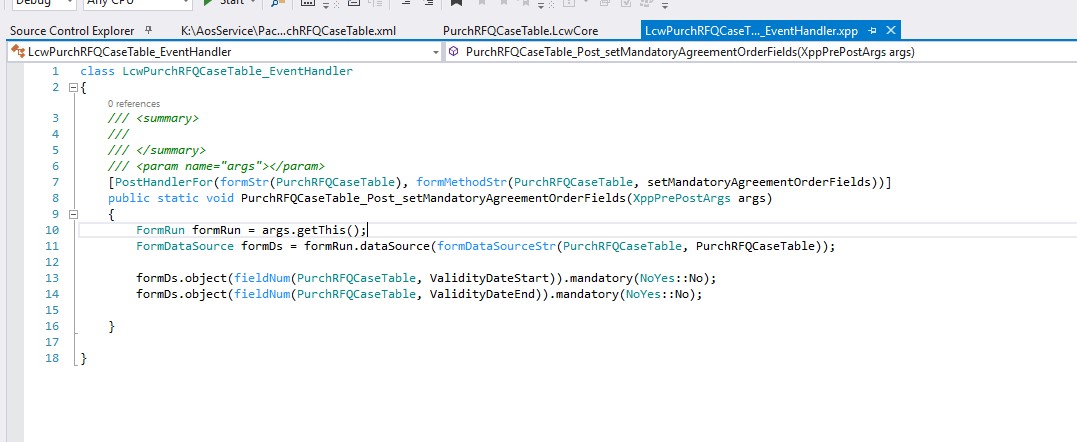Open the chRFQCaseTable.xml file tab
This screenshot has height=442, width=1077.
coord(288,31)
